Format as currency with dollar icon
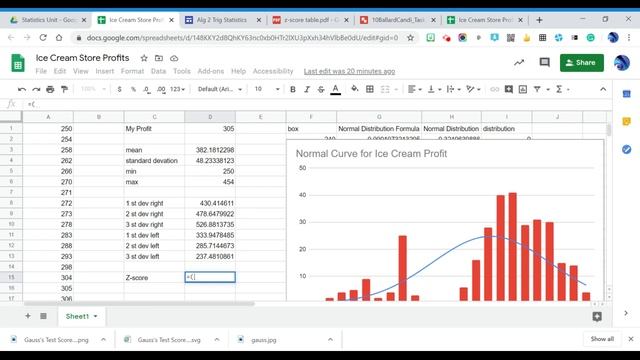The height and width of the screenshot is (360, 640). tap(119, 89)
